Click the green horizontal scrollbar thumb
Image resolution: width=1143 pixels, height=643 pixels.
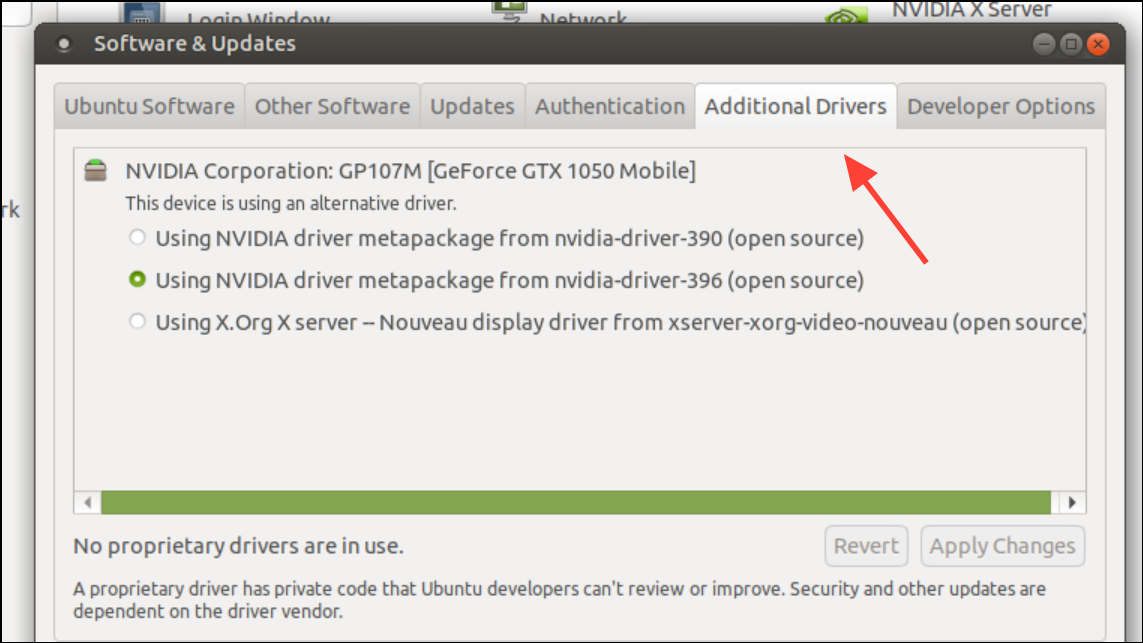[x=576, y=502]
